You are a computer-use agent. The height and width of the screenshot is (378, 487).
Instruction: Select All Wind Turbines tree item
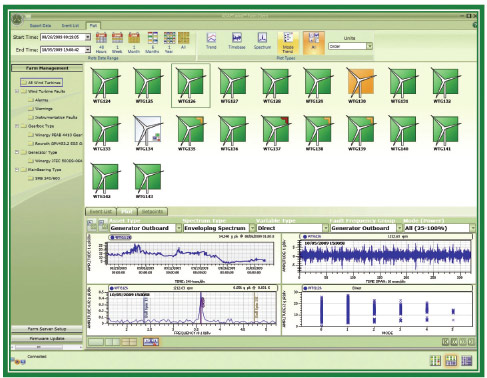pos(41,82)
